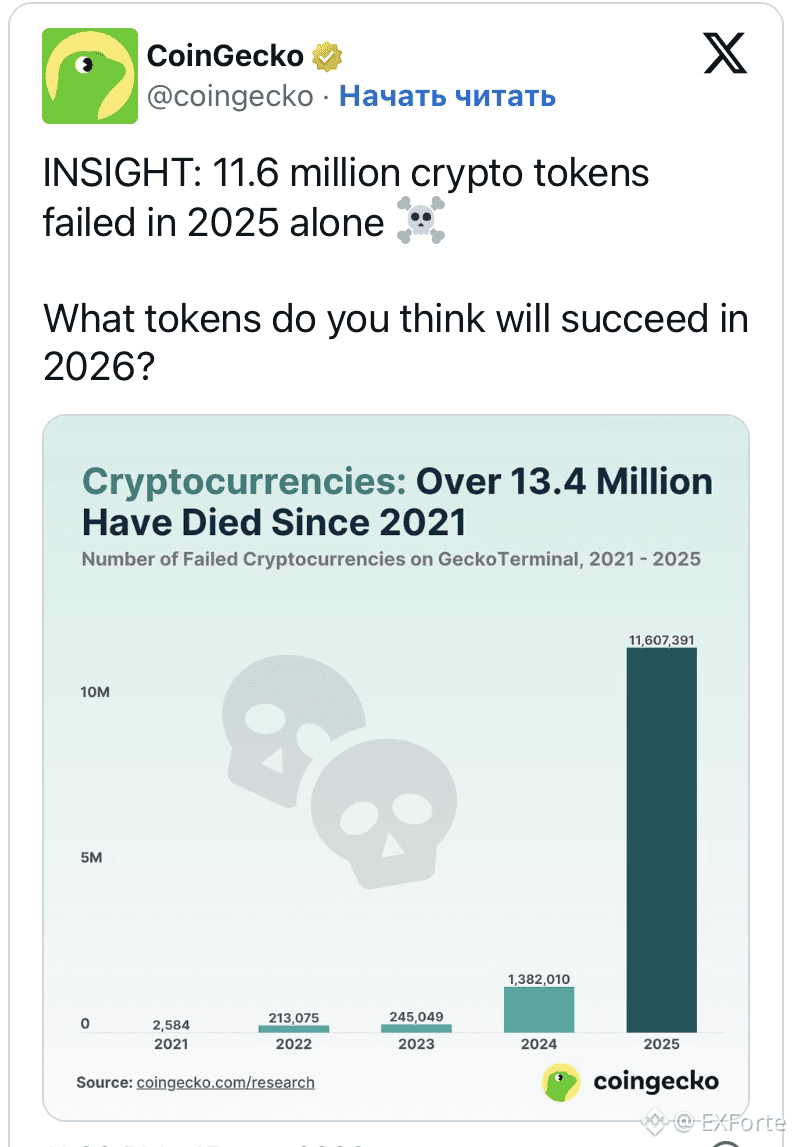Click the small 2022 bar
This screenshot has height=1147, width=794.
coord(294,1028)
